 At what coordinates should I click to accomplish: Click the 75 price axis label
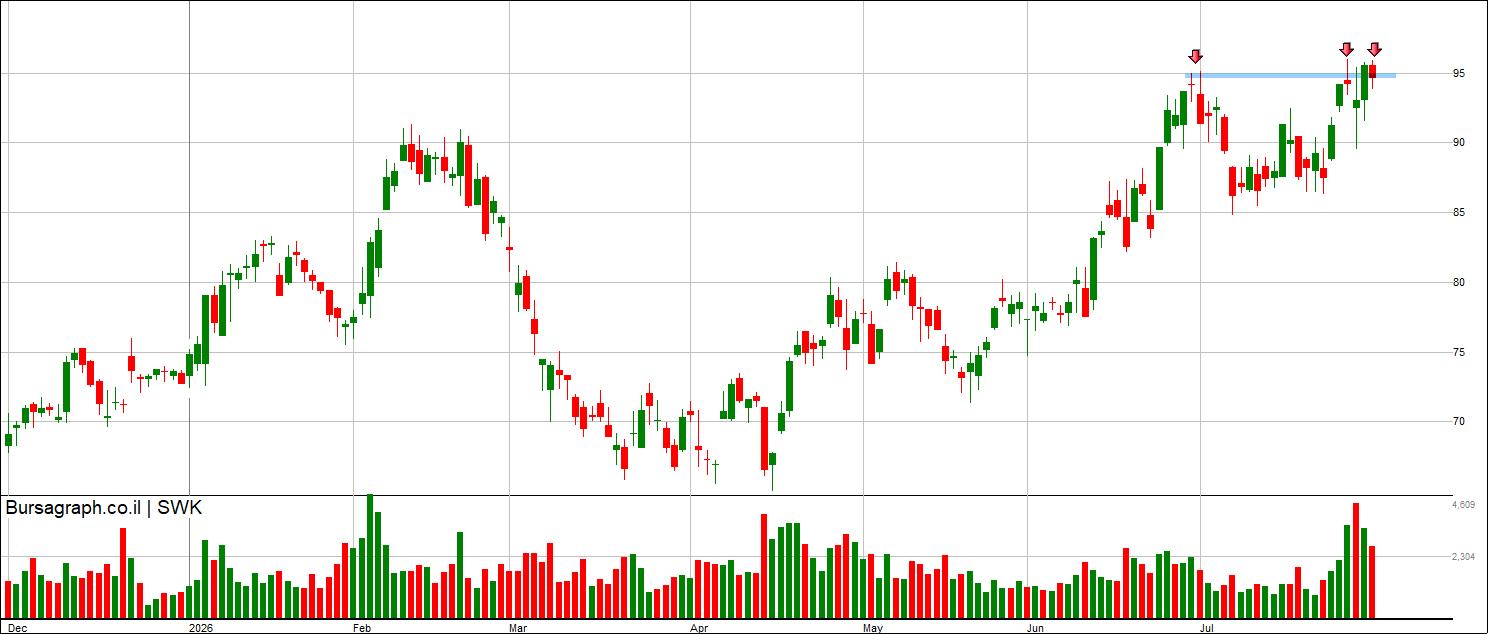[1459, 352]
